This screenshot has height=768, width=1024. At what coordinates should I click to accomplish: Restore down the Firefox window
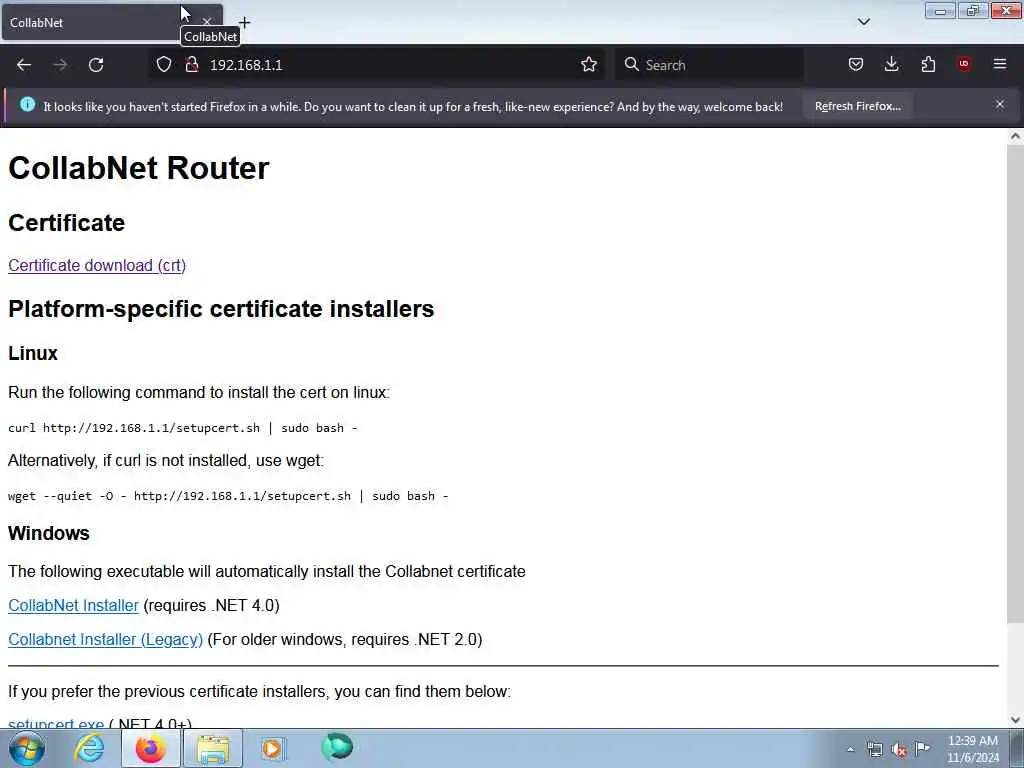[x=973, y=10]
